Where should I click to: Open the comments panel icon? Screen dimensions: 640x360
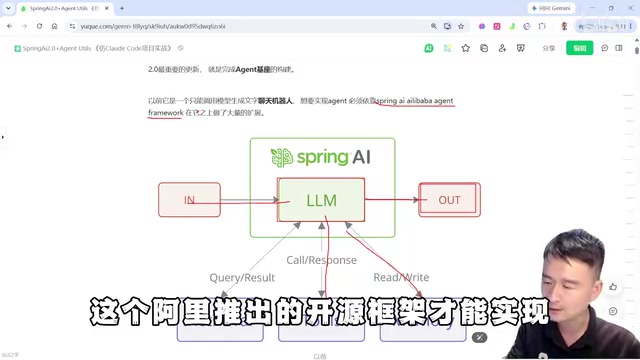604,48
